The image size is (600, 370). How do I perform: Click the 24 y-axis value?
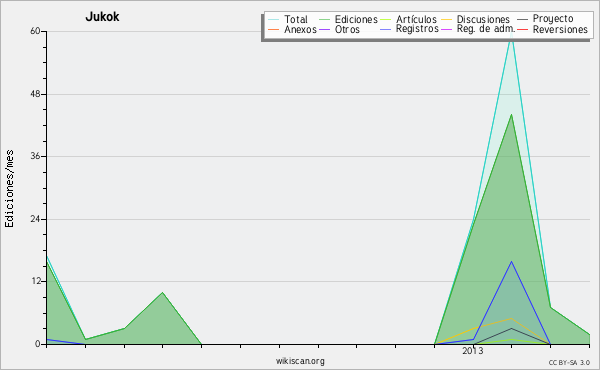click(35, 219)
